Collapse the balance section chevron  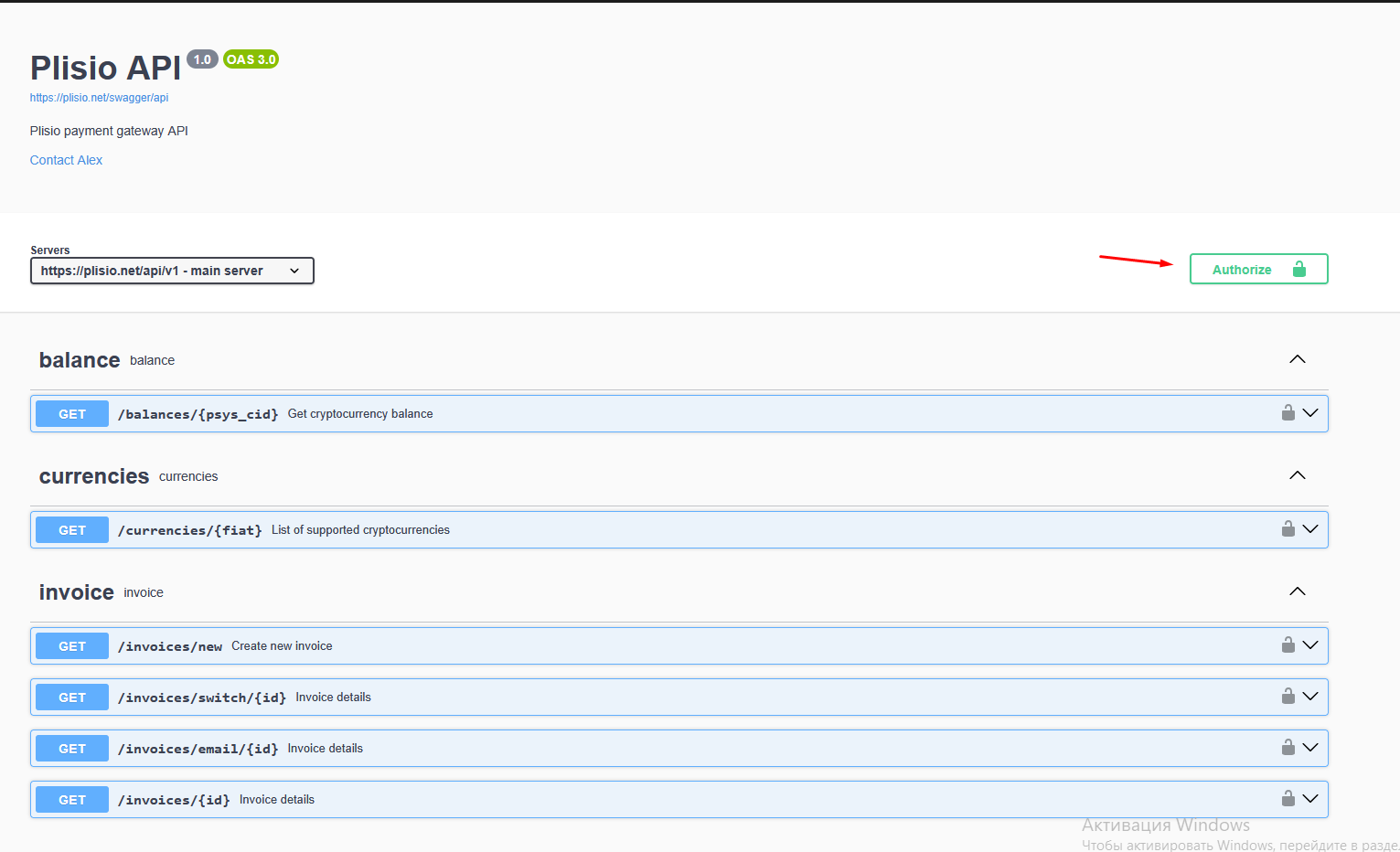coord(1298,359)
